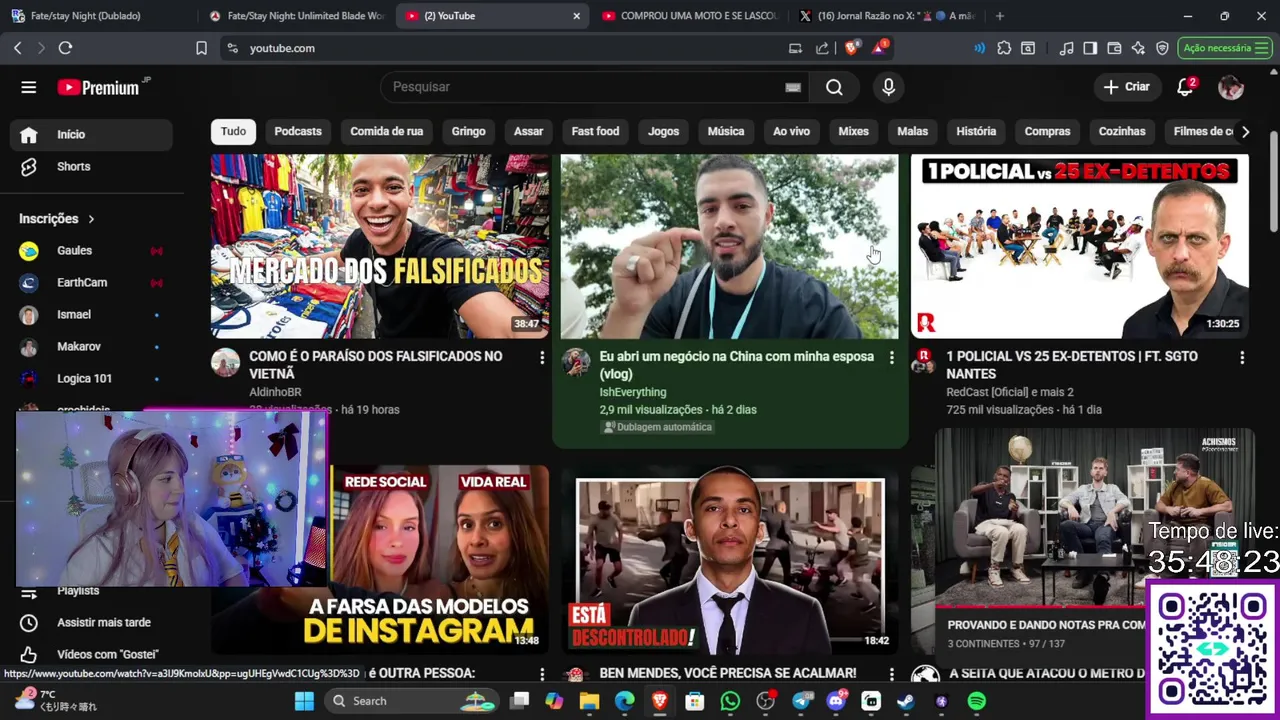Select the Comida de rua chip
The width and height of the screenshot is (1280, 720).
coord(386,131)
